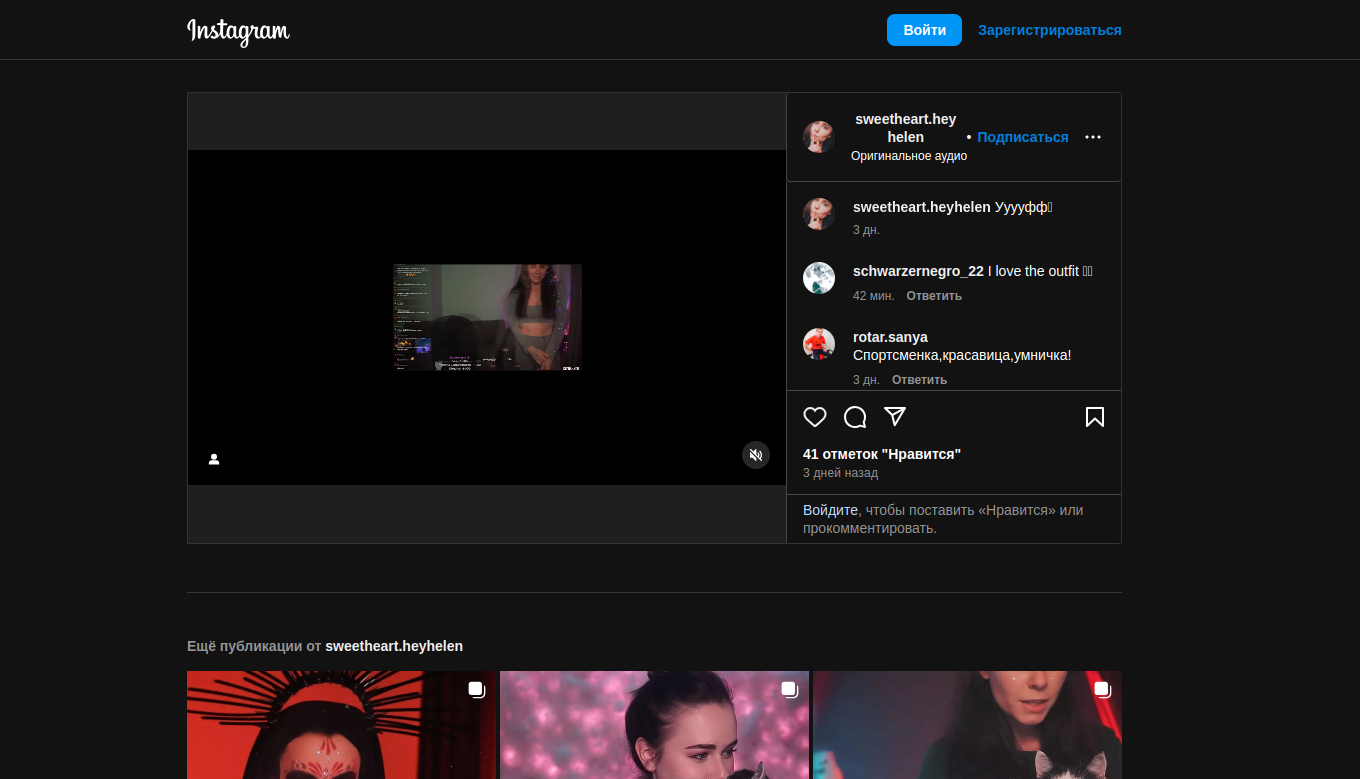This screenshot has height=779, width=1360.
Task: Open rotar.sanya commenter avatar
Action: point(819,344)
